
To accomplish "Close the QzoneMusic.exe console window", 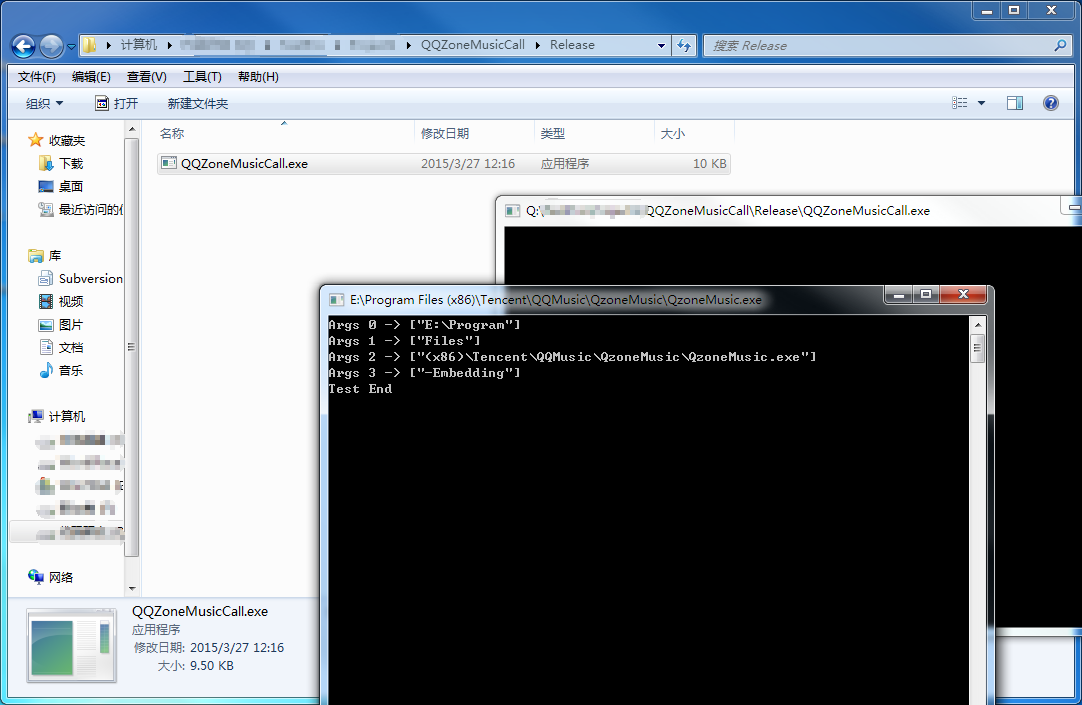I will (963, 295).
